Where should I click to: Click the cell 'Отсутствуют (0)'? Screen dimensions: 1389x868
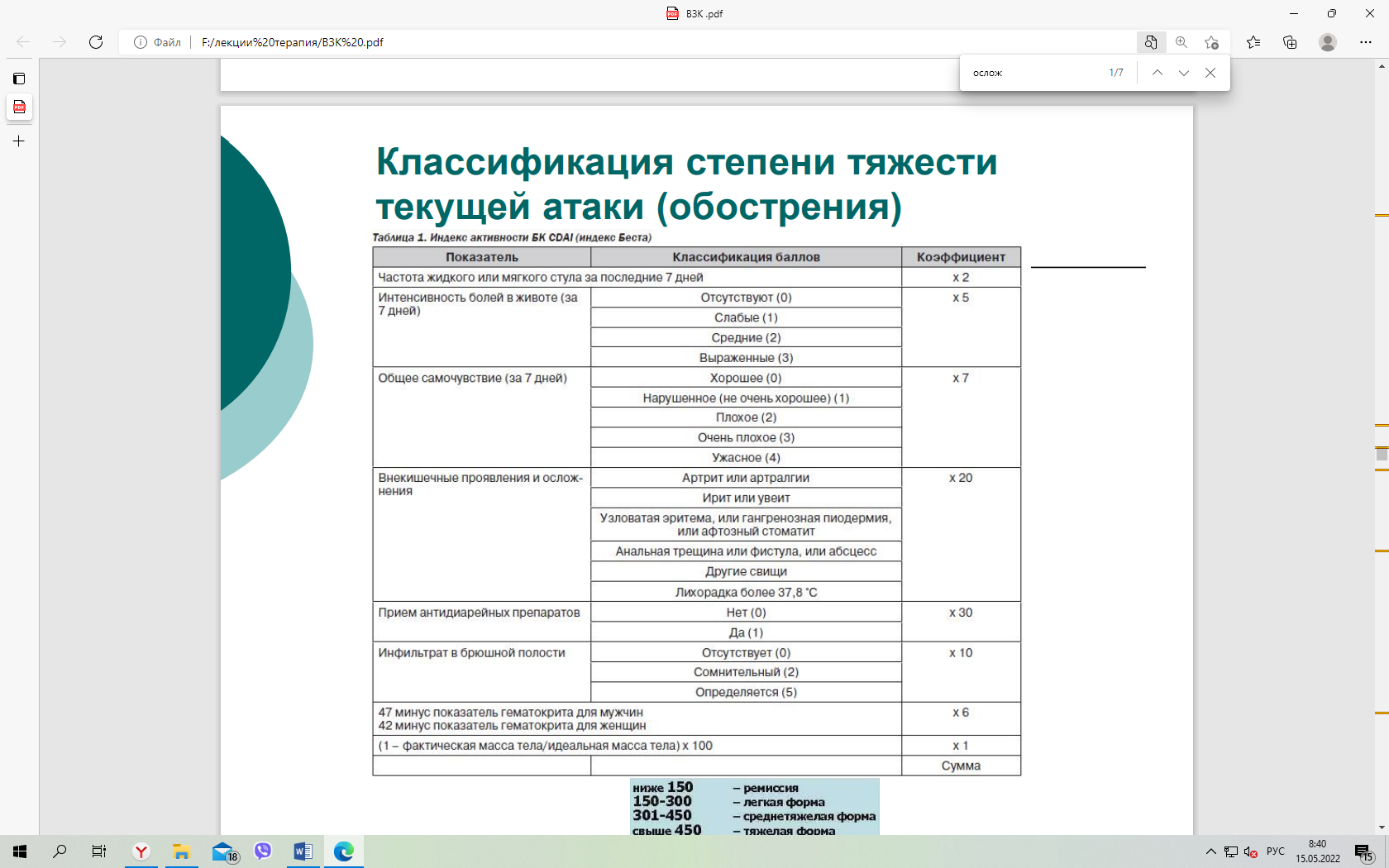[746, 298]
